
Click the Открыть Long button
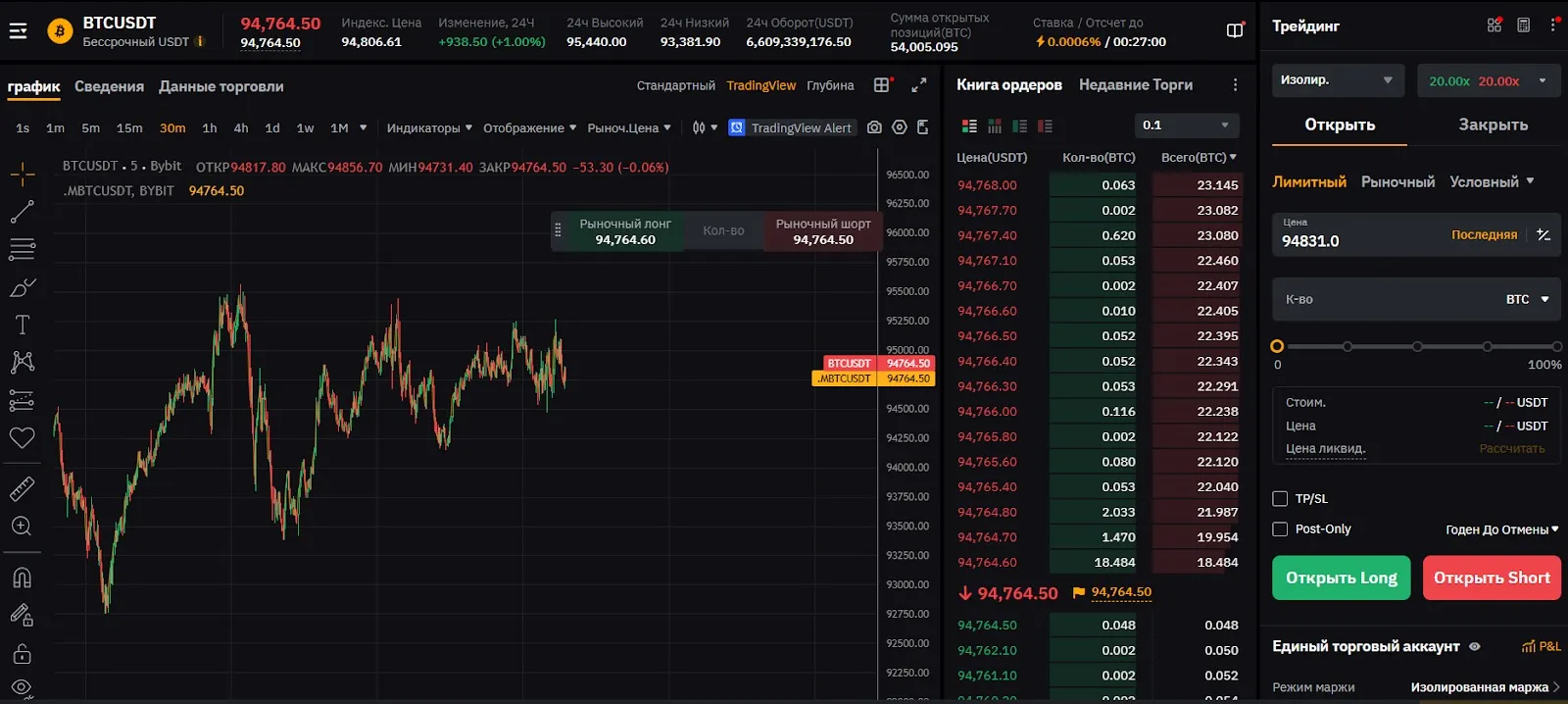[1341, 578]
